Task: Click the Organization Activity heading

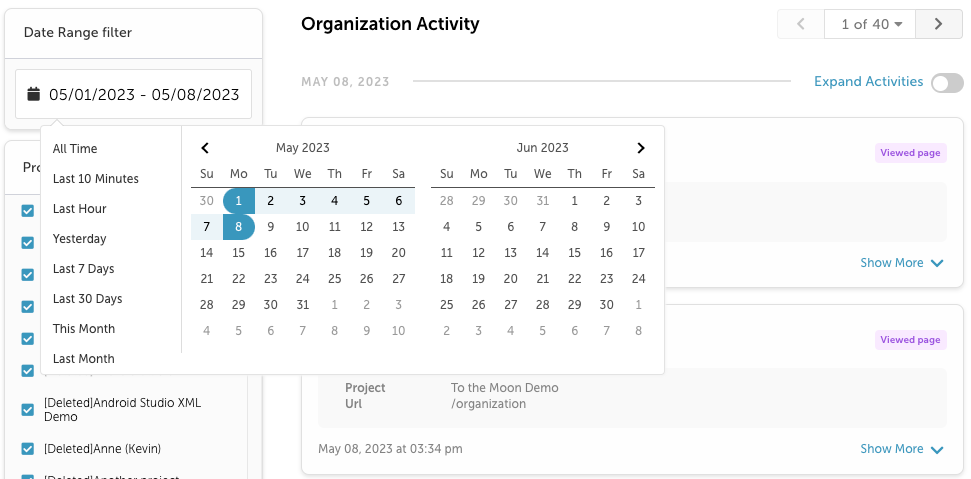Action: coord(390,24)
